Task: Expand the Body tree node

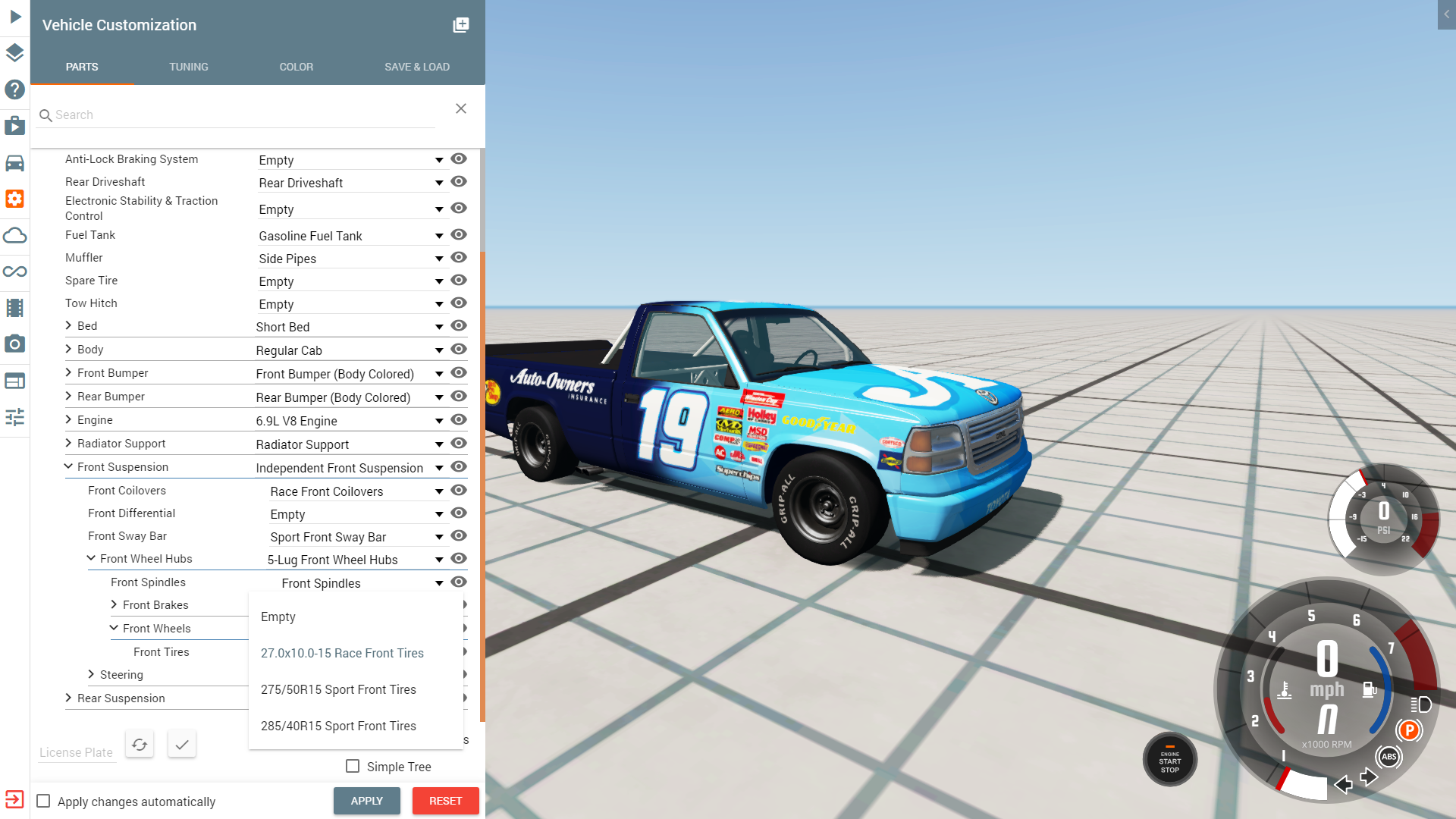Action: pos(68,349)
